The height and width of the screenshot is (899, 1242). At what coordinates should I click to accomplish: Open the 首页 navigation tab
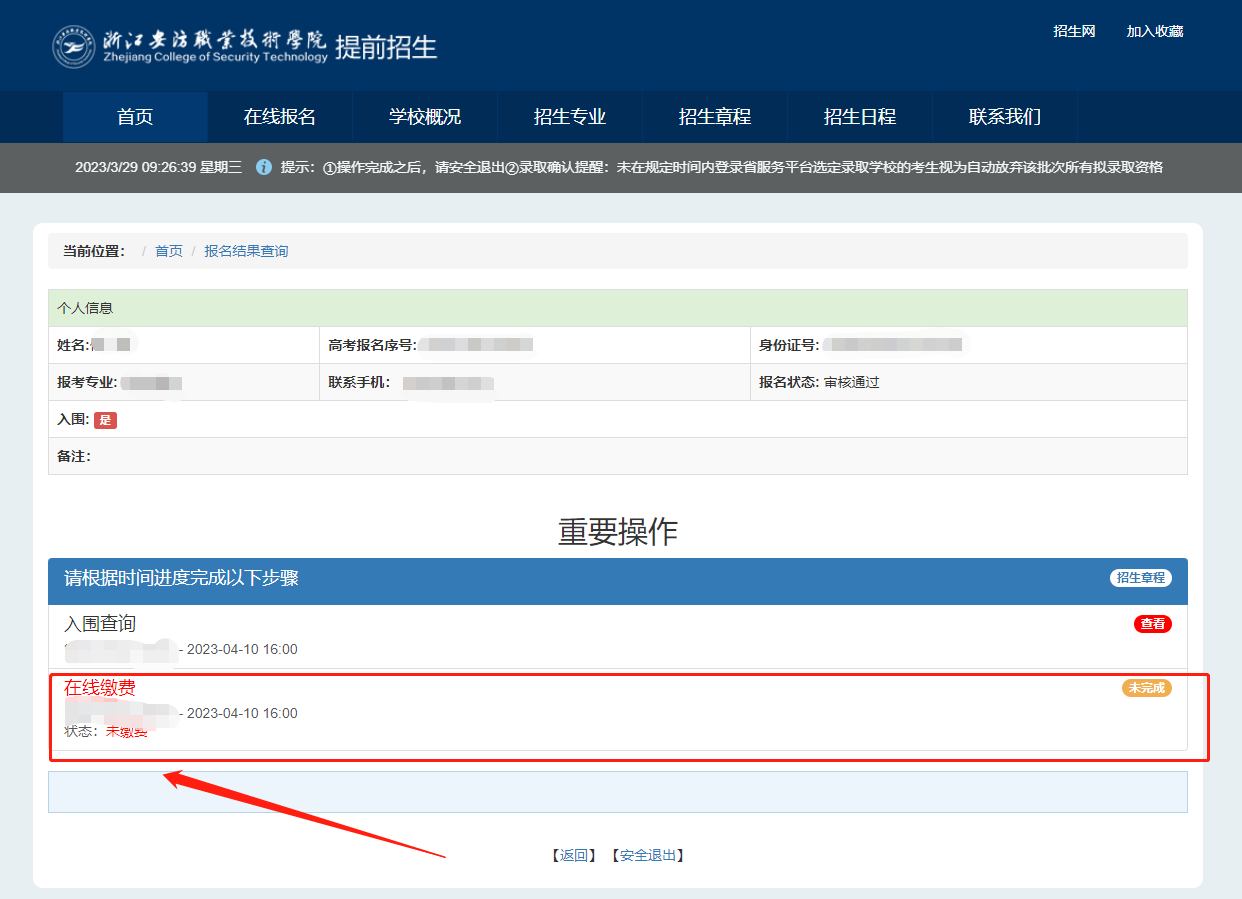click(x=135, y=117)
